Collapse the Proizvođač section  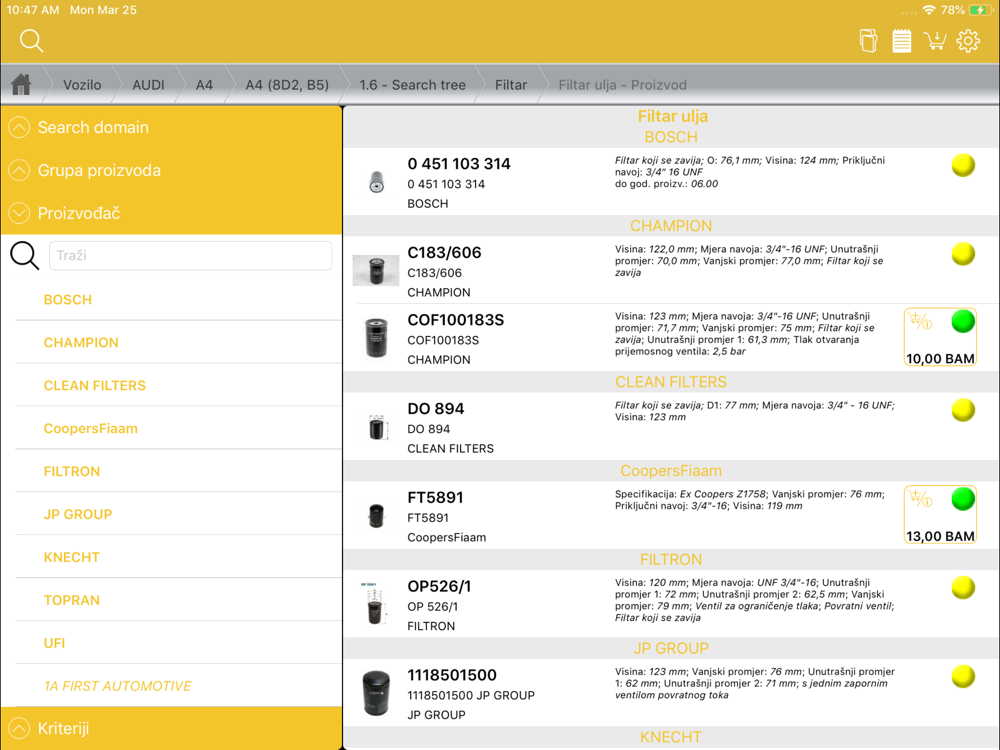tap(171, 213)
